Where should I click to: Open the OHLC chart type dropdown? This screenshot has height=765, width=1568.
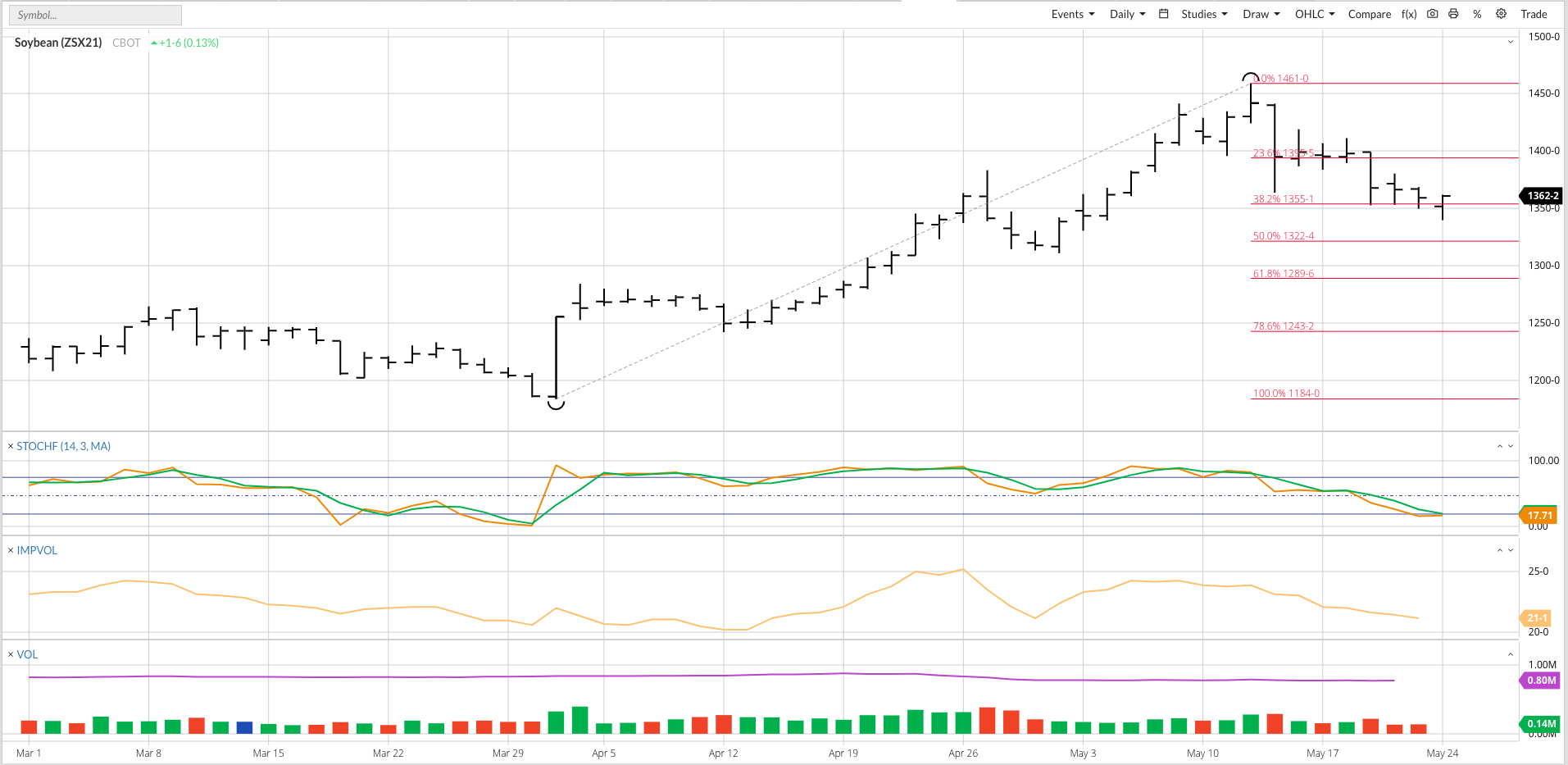[x=1315, y=14]
